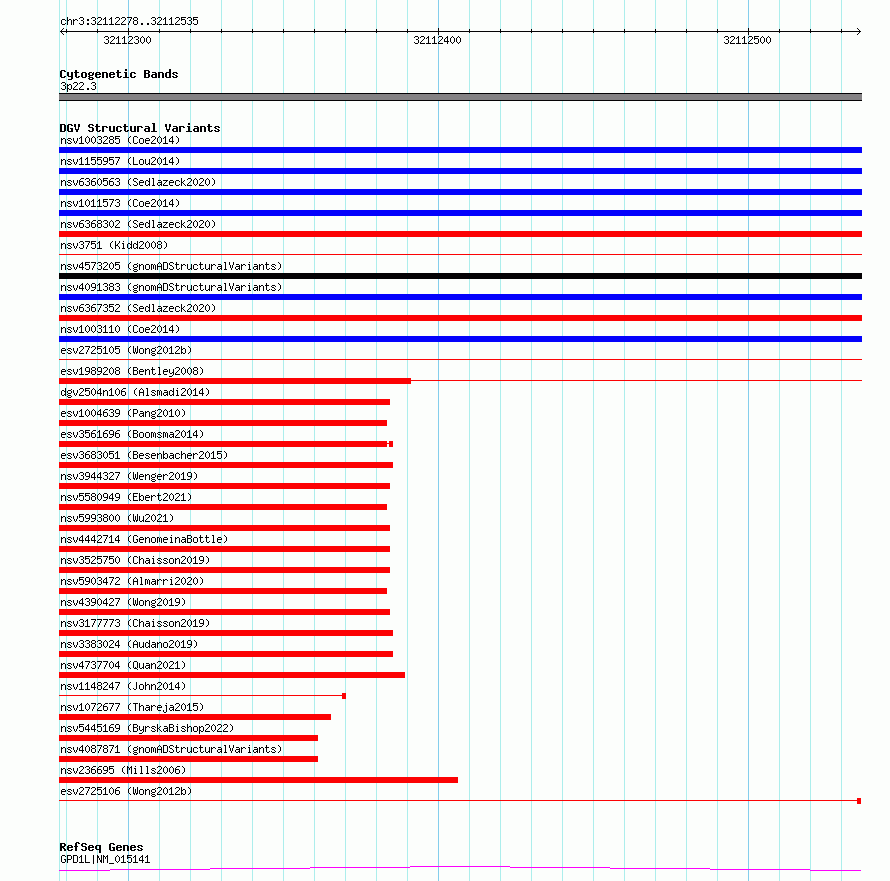Select the red bar under esv1989208
This screenshot has width=890, height=881.
(x=235, y=381)
